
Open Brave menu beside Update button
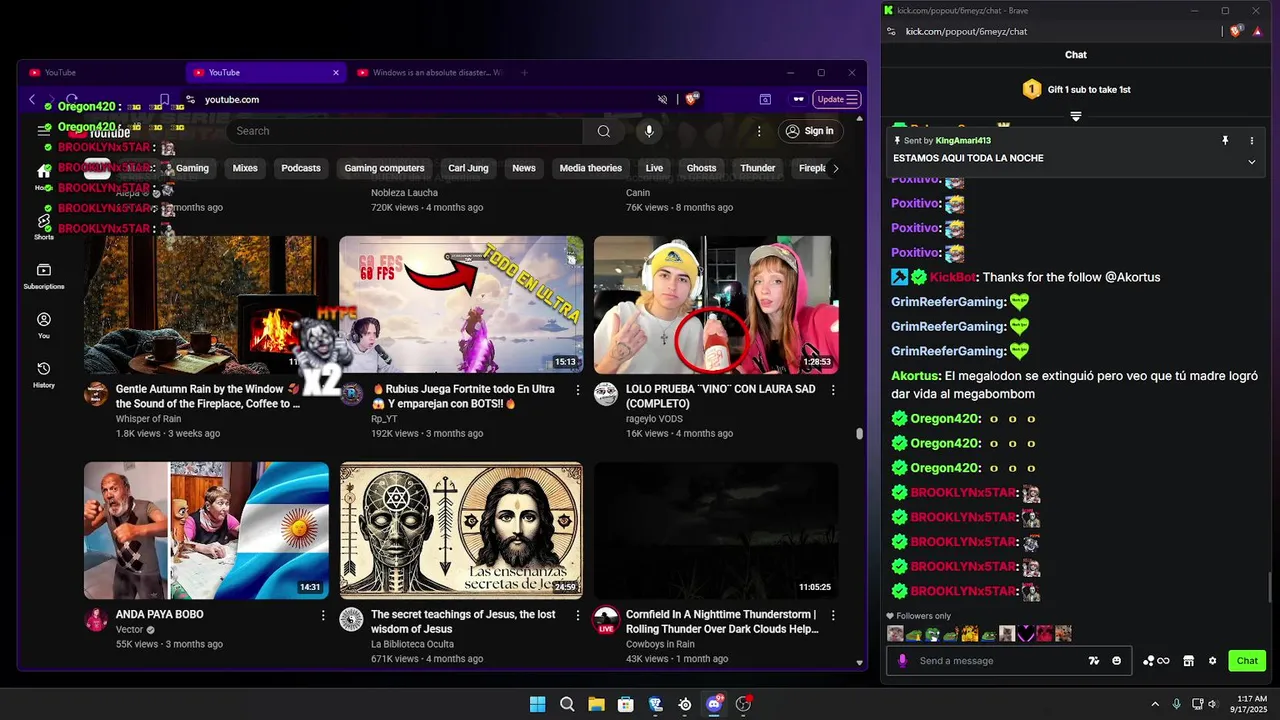(x=852, y=99)
